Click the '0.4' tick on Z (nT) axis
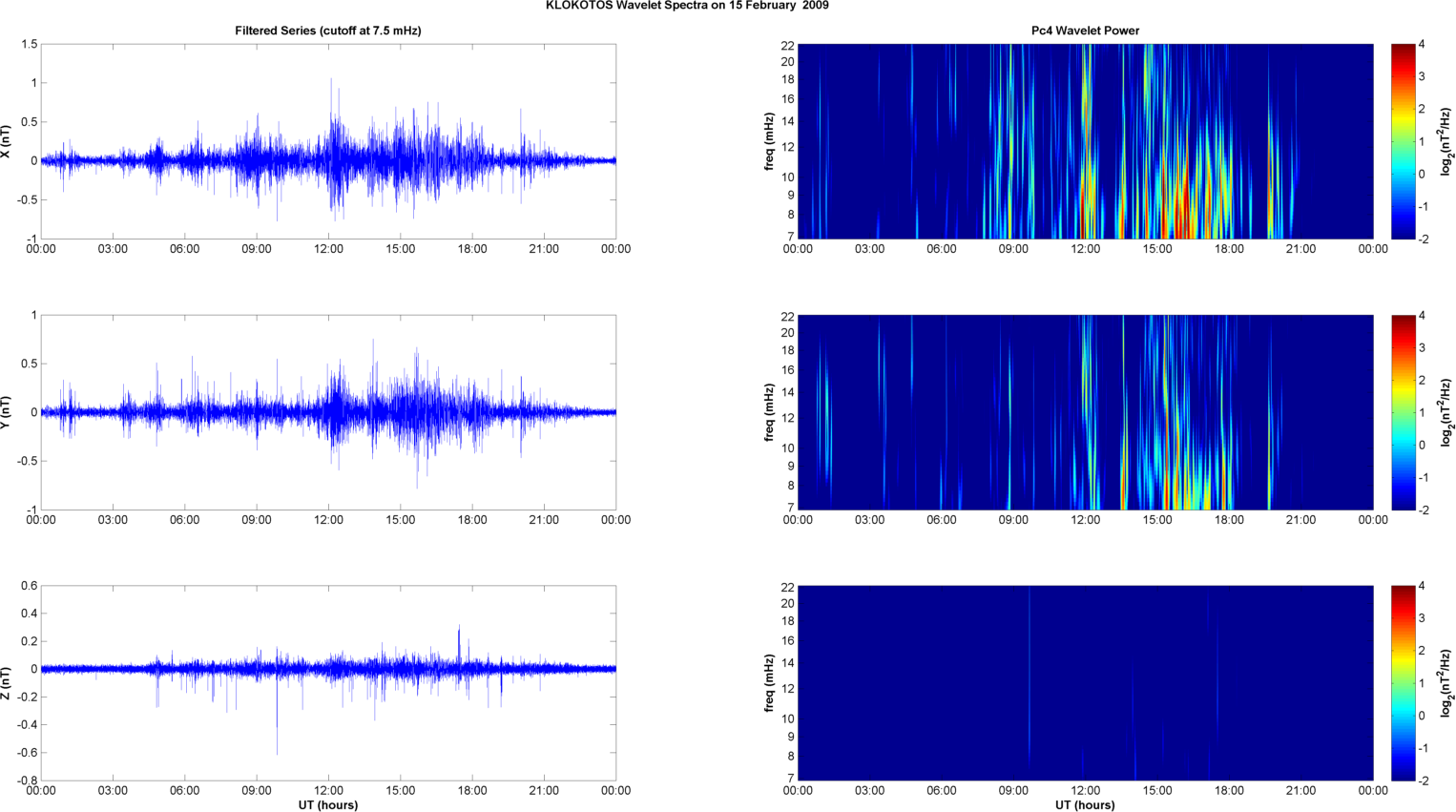The image size is (1456, 812). [29, 614]
